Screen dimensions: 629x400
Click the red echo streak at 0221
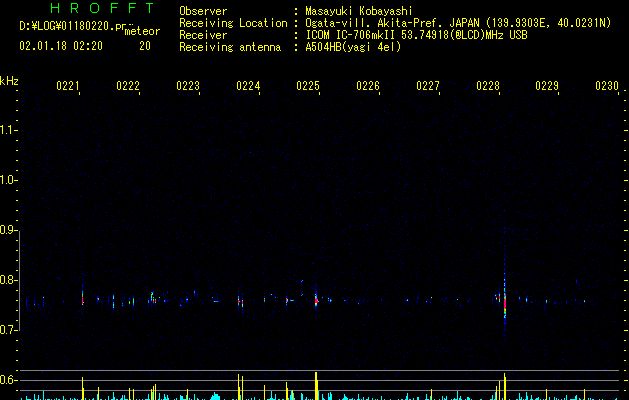(x=83, y=299)
